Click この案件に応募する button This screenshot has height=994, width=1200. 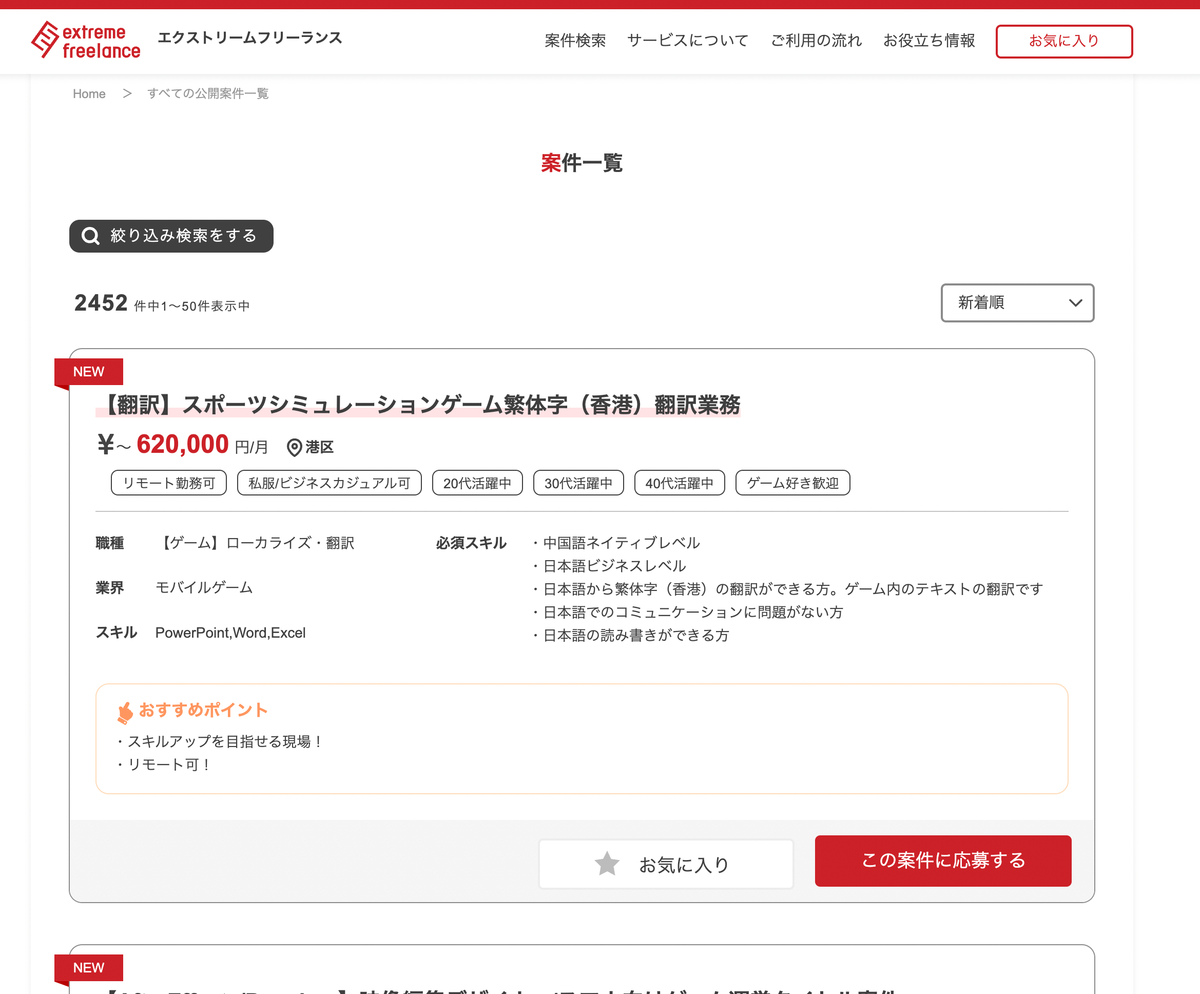(943, 861)
